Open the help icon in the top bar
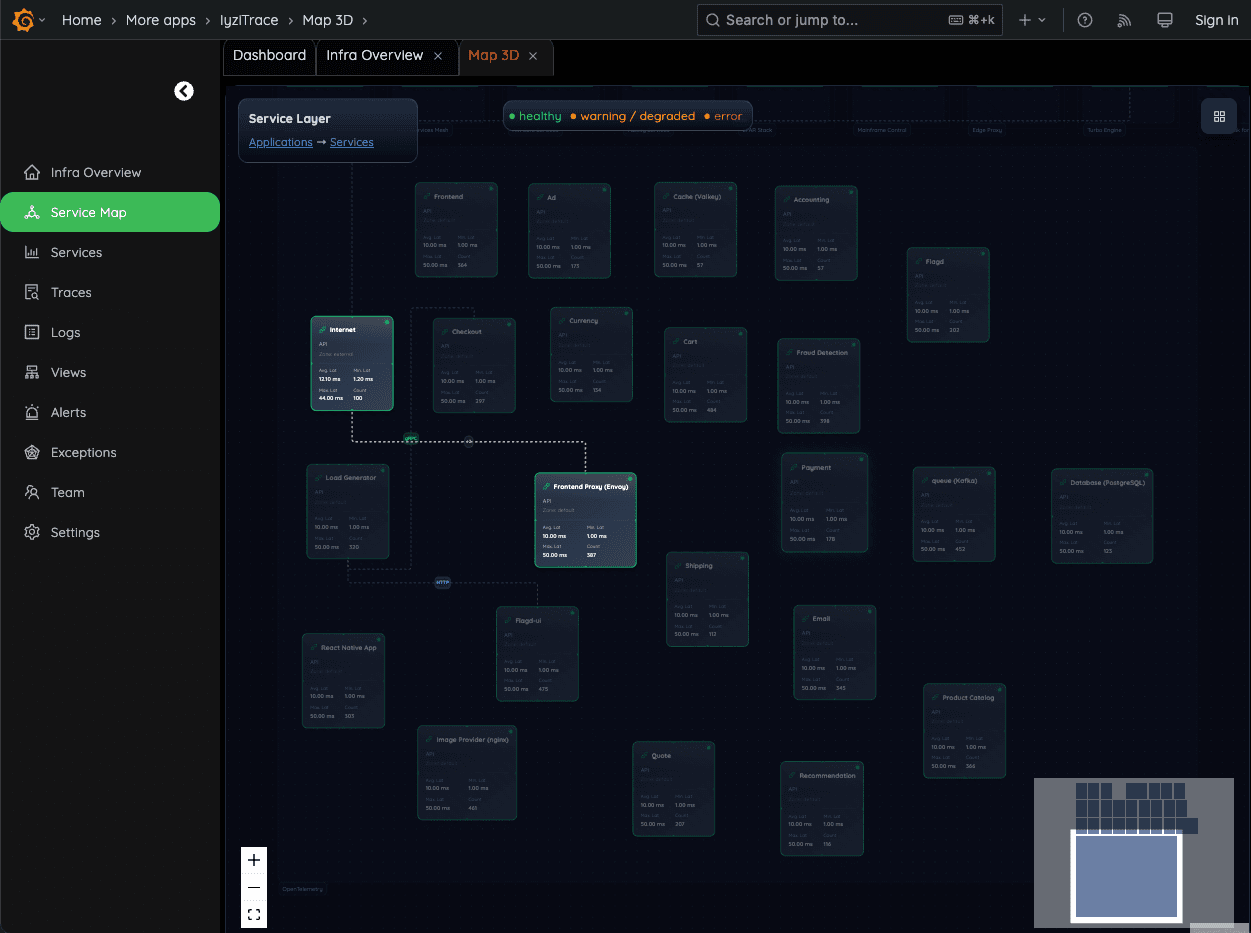This screenshot has height=933, width=1251. tap(1085, 20)
